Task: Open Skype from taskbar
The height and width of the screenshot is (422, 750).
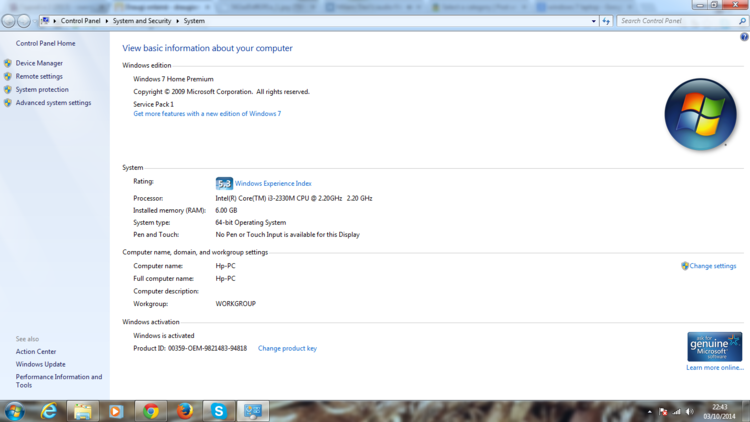Action: pyautogui.click(x=219, y=411)
